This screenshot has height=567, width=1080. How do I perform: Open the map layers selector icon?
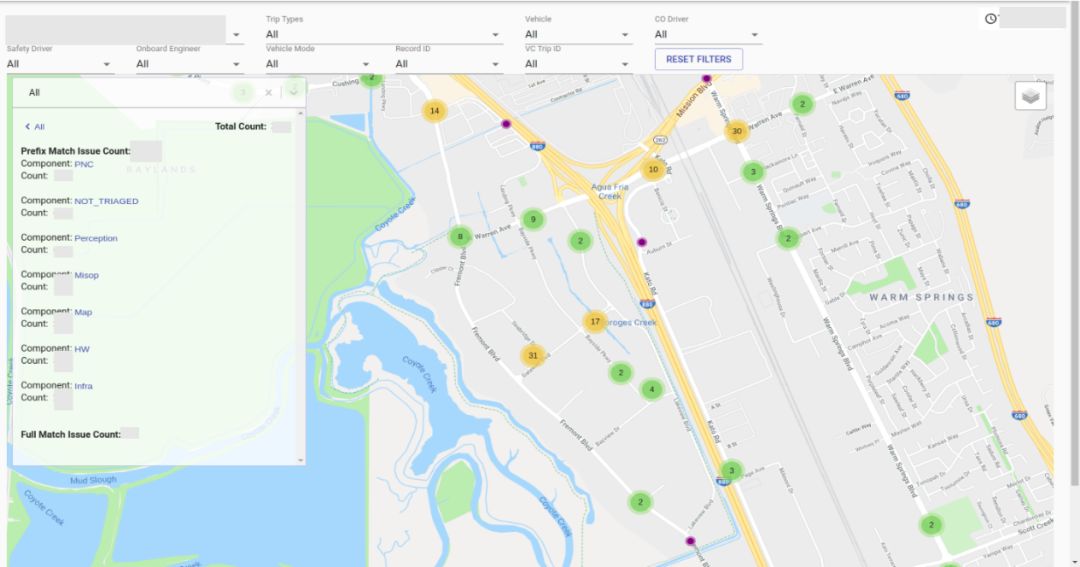(1030, 96)
